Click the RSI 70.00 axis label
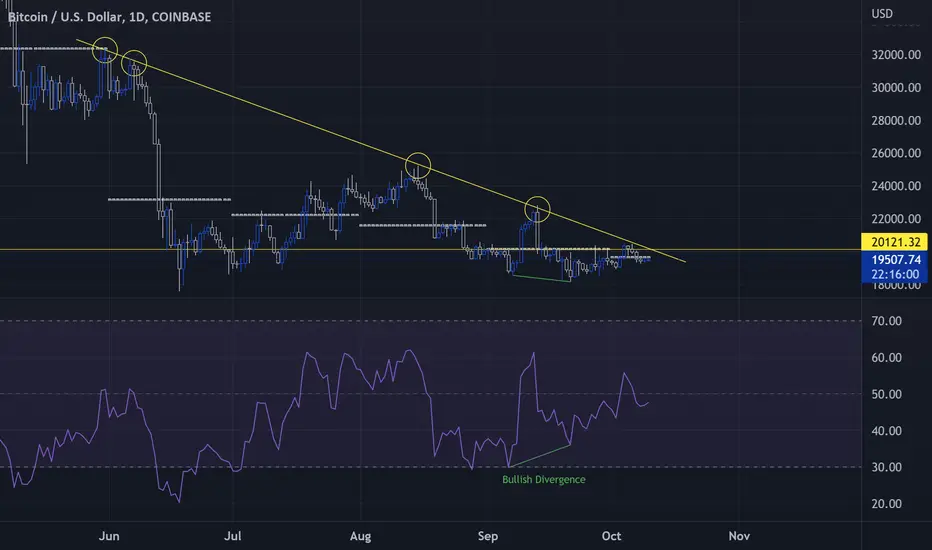The height and width of the screenshot is (550, 932). coord(886,321)
